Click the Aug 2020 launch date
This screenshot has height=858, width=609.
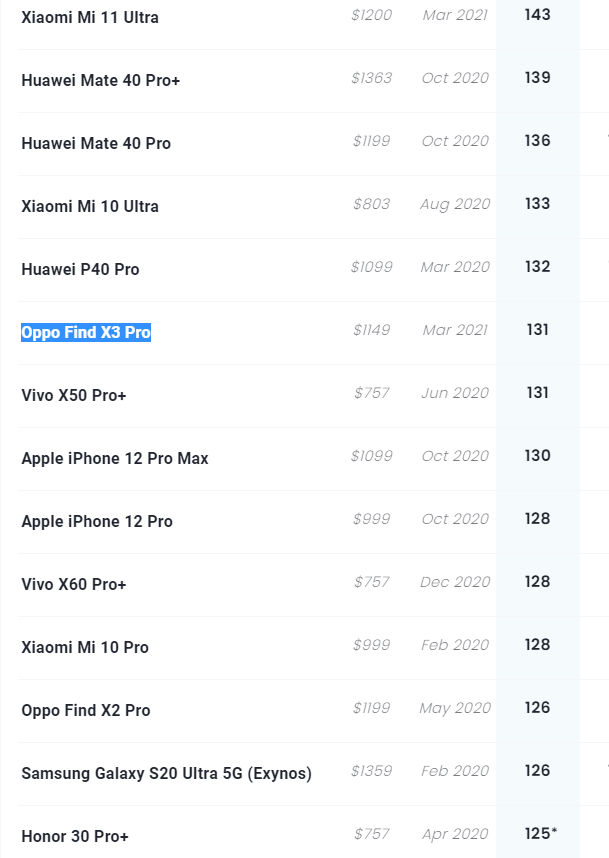point(455,204)
